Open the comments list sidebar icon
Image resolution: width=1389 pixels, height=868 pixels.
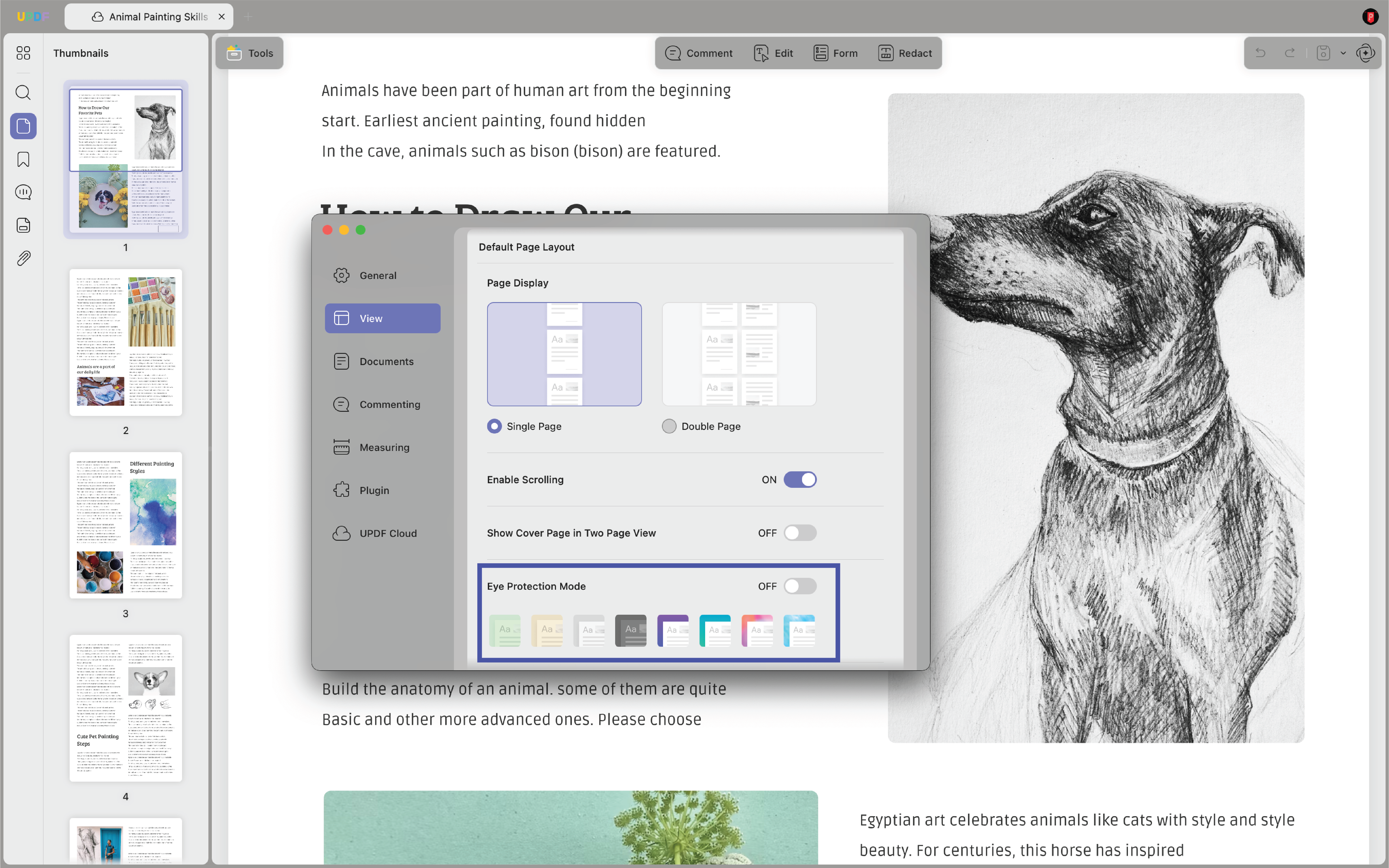click(x=23, y=192)
